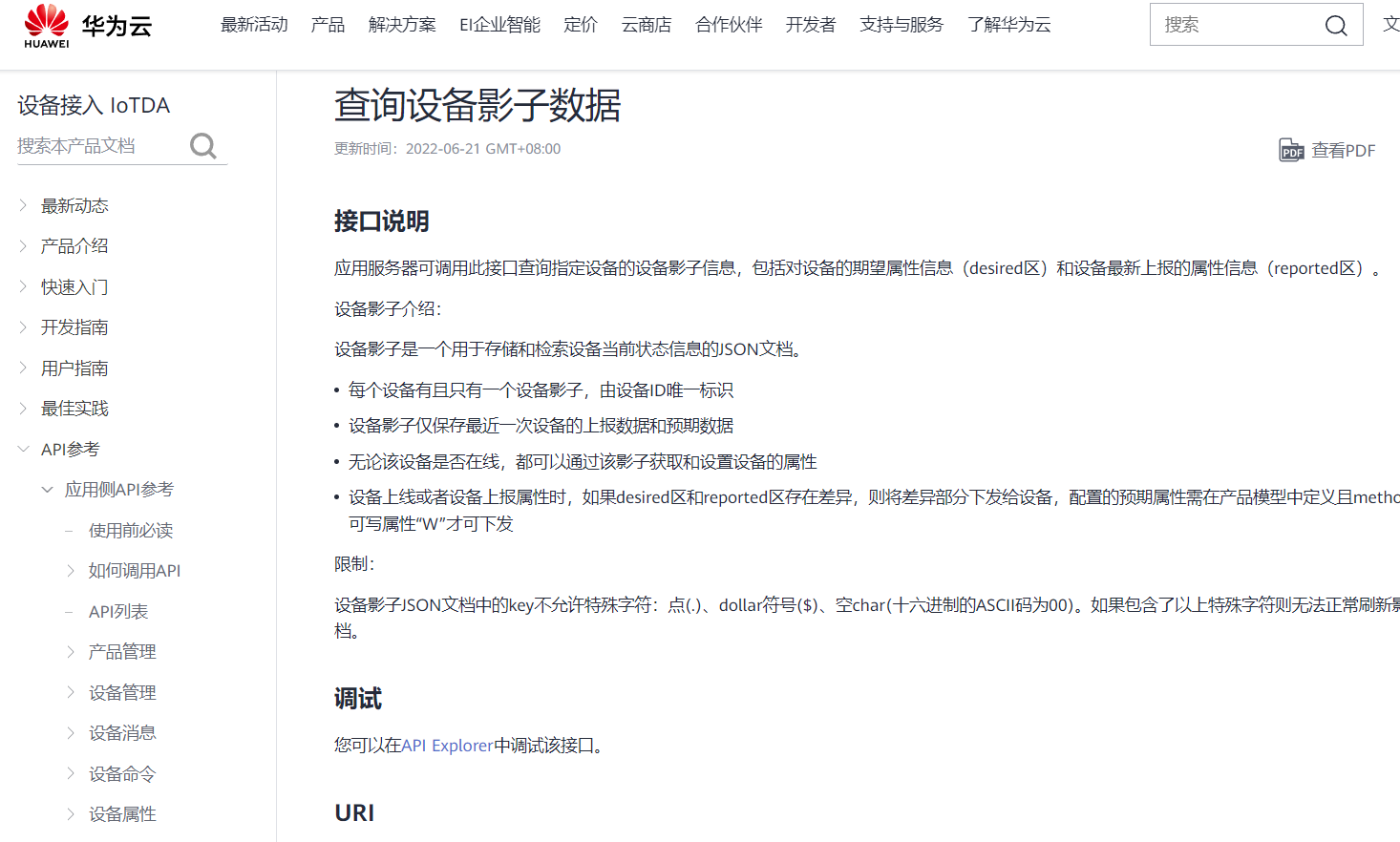Collapse the 应用侧API参考 chevron

coord(47,490)
